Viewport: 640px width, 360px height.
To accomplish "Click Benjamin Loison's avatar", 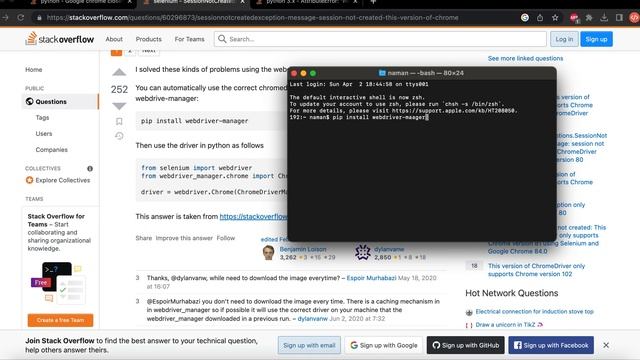I will pyautogui.click(x=268, y=253).
